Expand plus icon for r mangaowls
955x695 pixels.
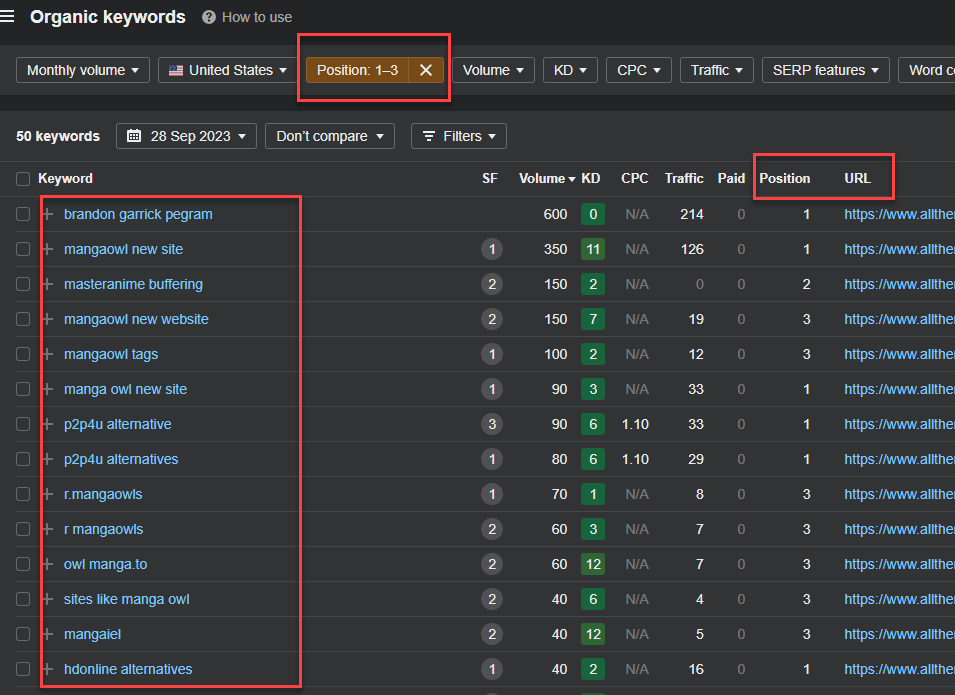[48, 529]
